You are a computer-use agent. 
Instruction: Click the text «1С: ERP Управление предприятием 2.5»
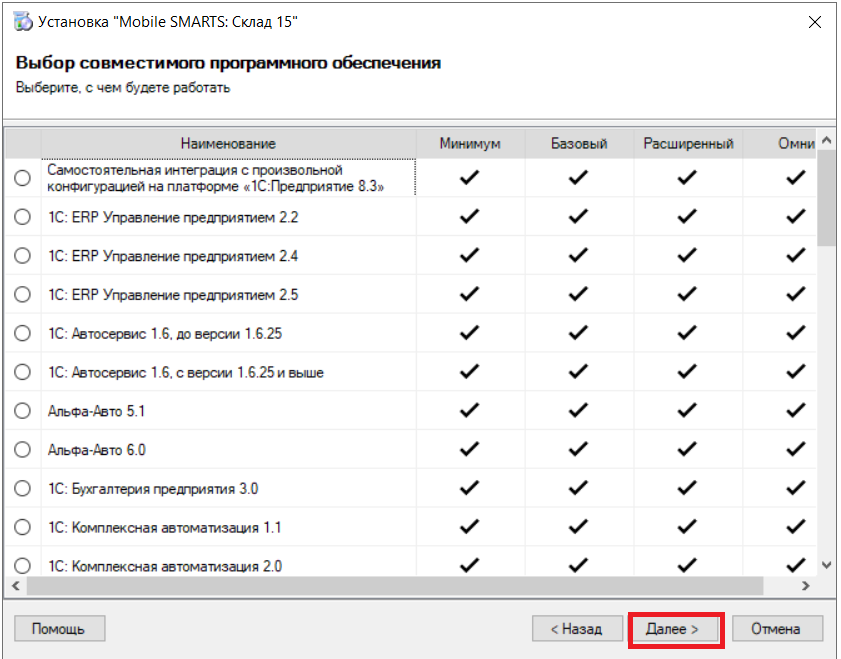point(173,294)
